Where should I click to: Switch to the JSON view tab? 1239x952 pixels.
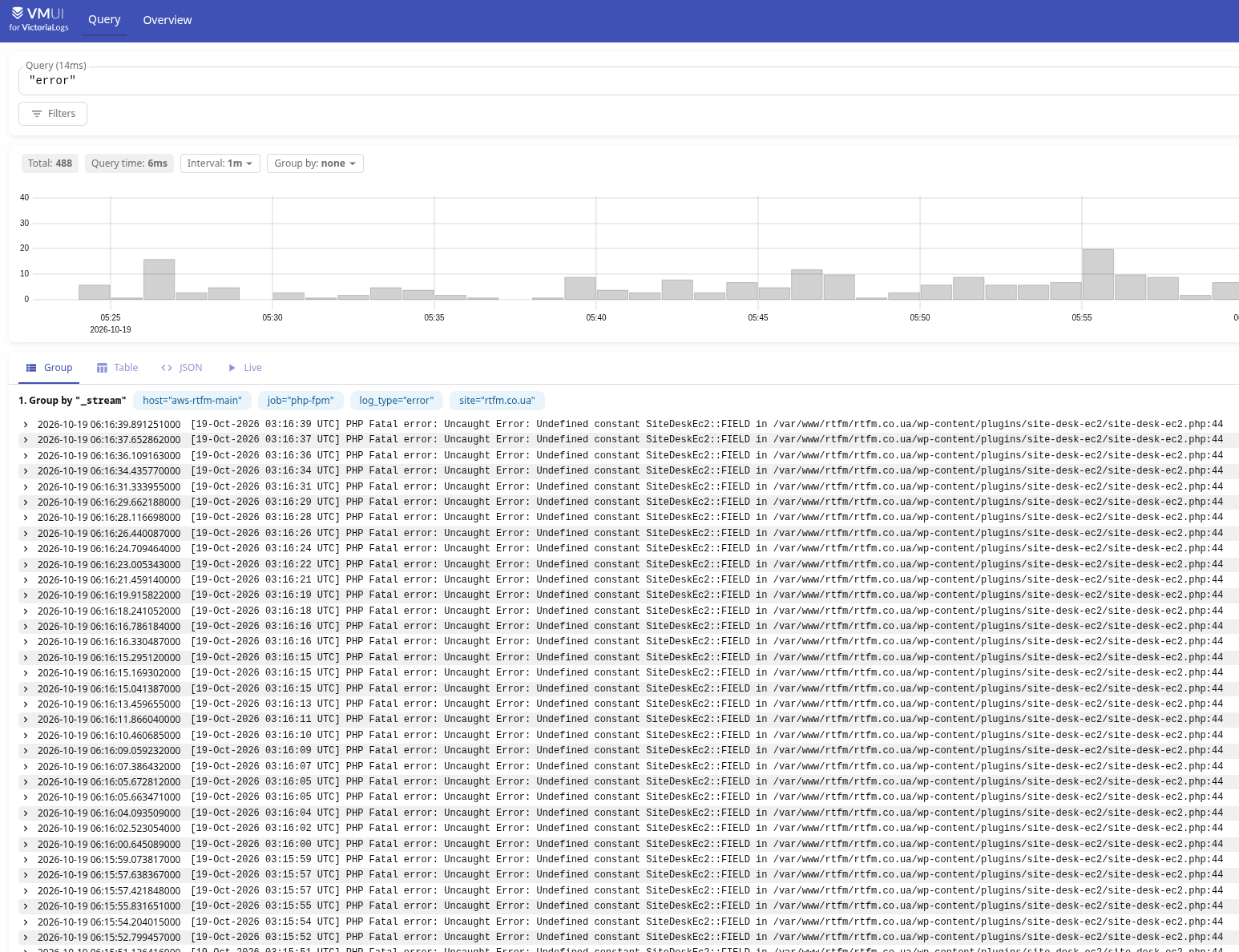[x=182, y=368]
